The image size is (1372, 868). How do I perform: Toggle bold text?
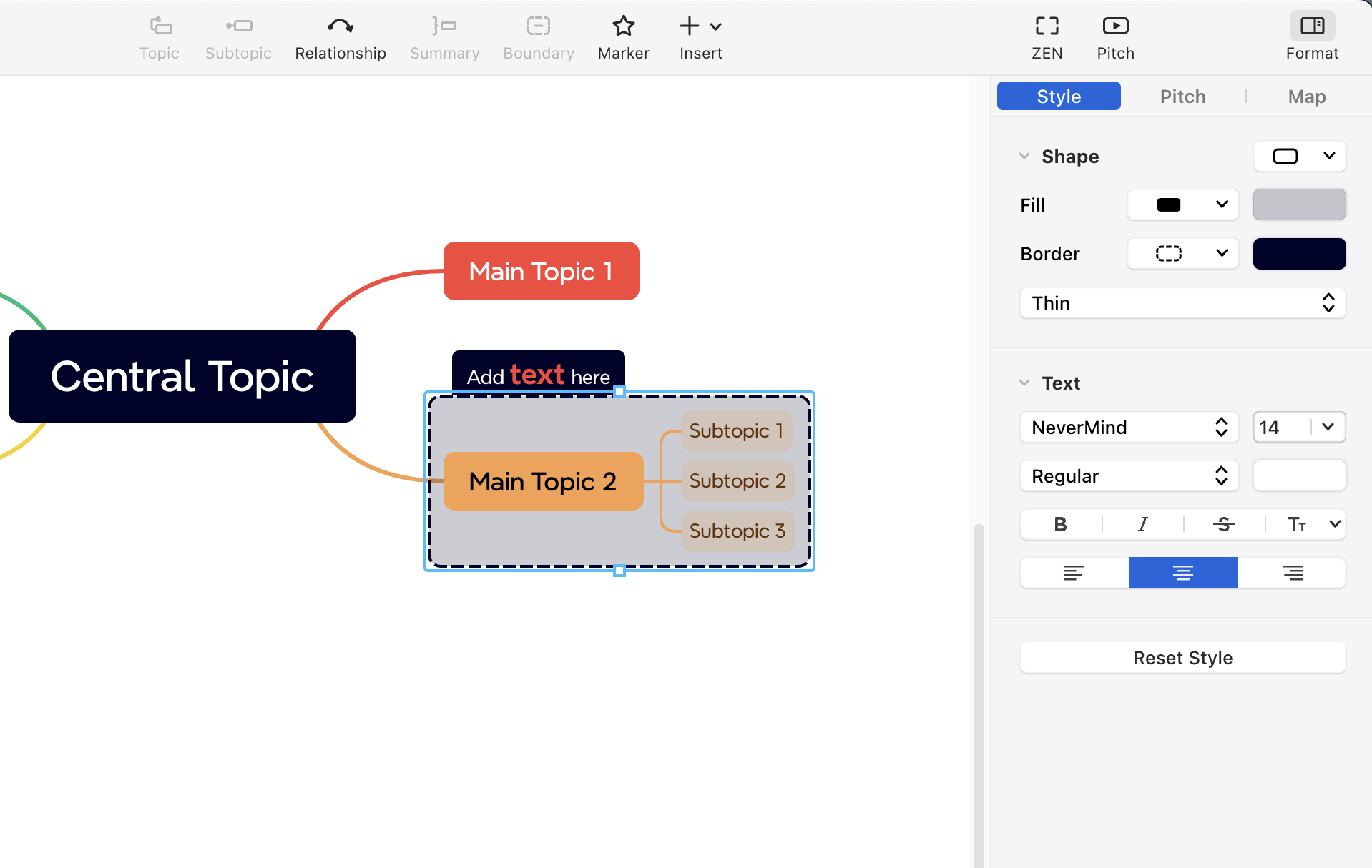[1060, 525]
